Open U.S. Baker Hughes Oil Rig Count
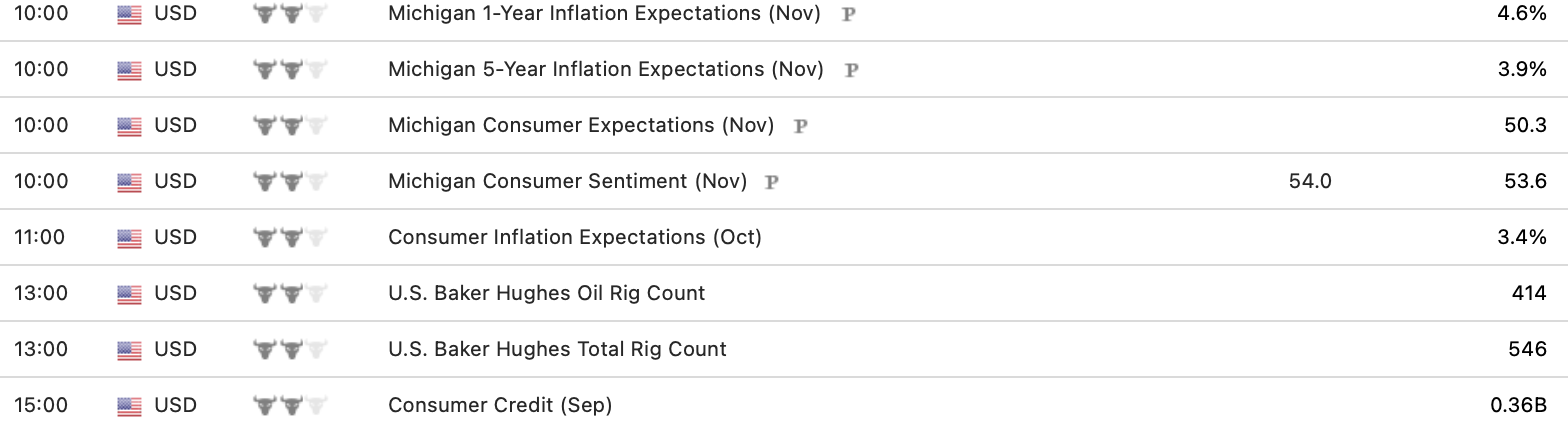The image size is (1568, 438). [x=546, y=294]
